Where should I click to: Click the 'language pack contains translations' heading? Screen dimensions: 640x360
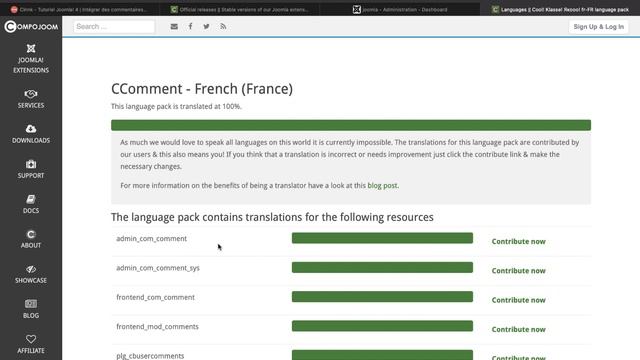pos(272,217)
